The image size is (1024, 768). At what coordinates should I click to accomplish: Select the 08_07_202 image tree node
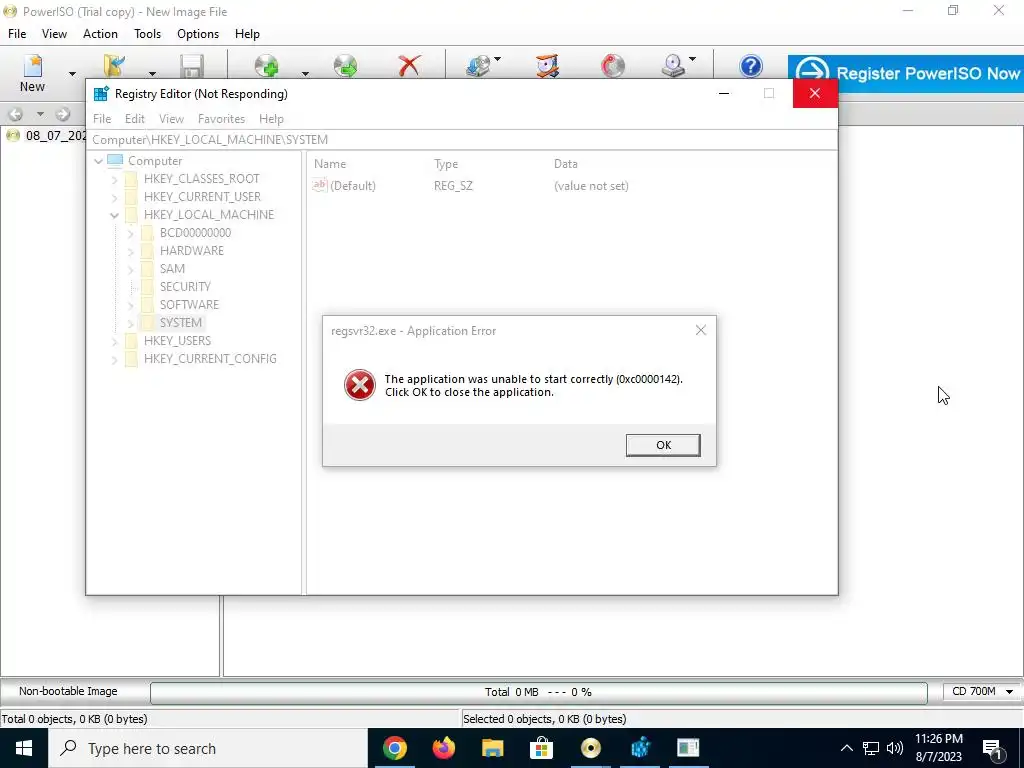56,136
